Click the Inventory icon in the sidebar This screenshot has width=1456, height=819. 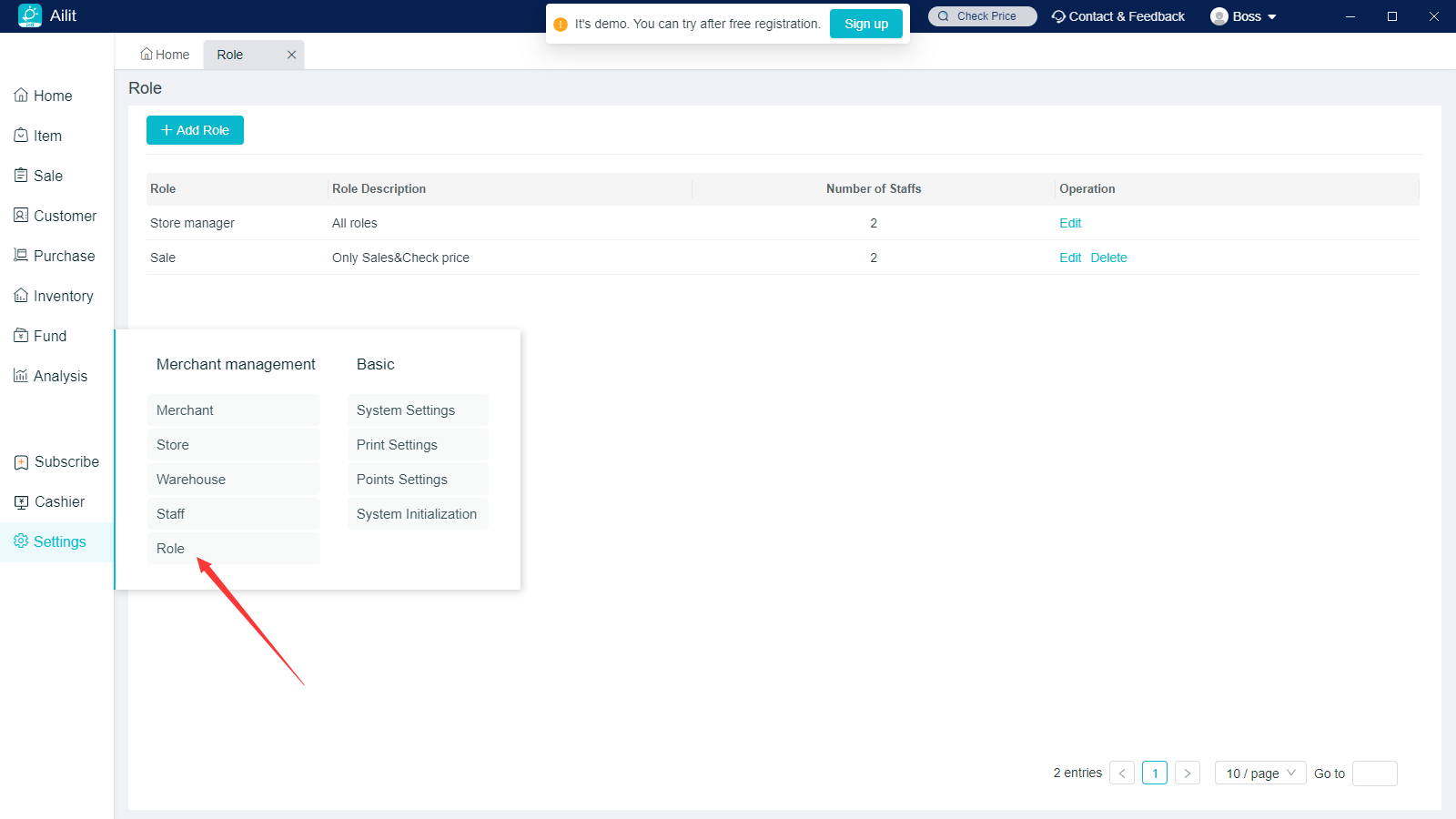tap(21, 296)
